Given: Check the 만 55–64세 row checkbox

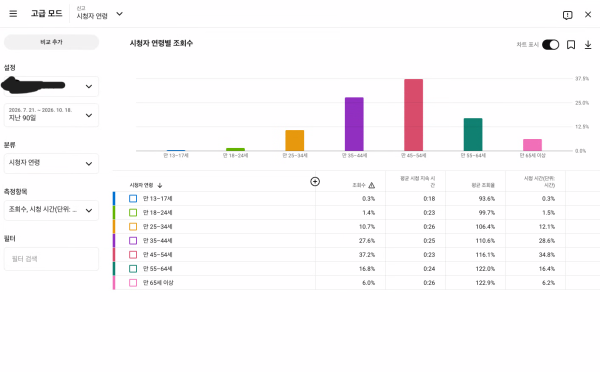Looking at the screenshot, I should coord(133,269).
